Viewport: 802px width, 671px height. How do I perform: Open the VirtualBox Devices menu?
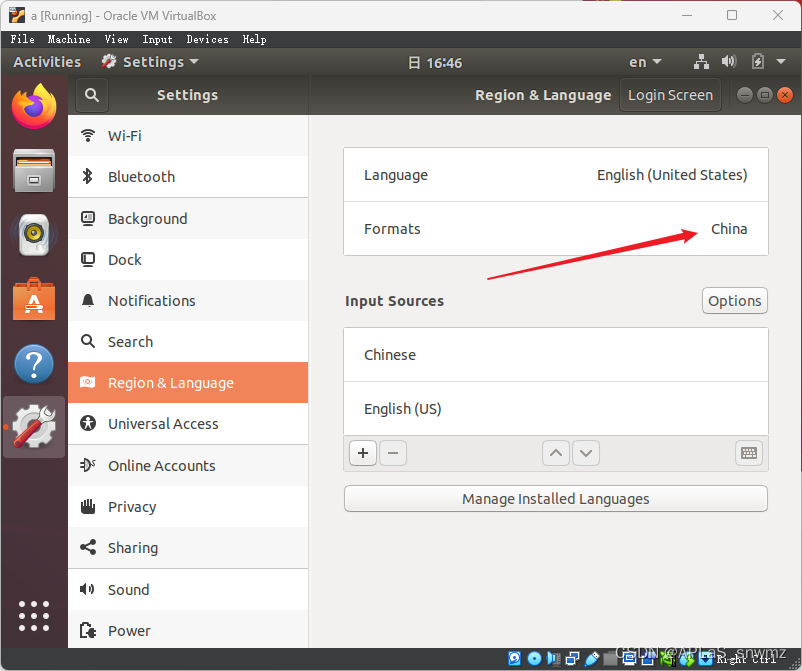point(207,39)
